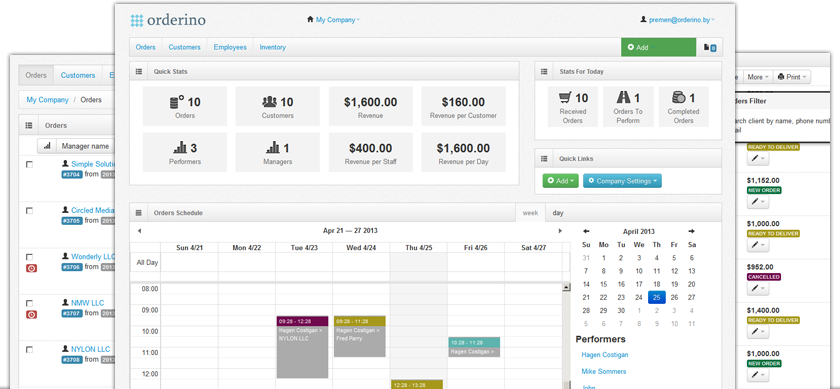
Task: Open the Customers menu in main navbar
Action: click(184, 47)
